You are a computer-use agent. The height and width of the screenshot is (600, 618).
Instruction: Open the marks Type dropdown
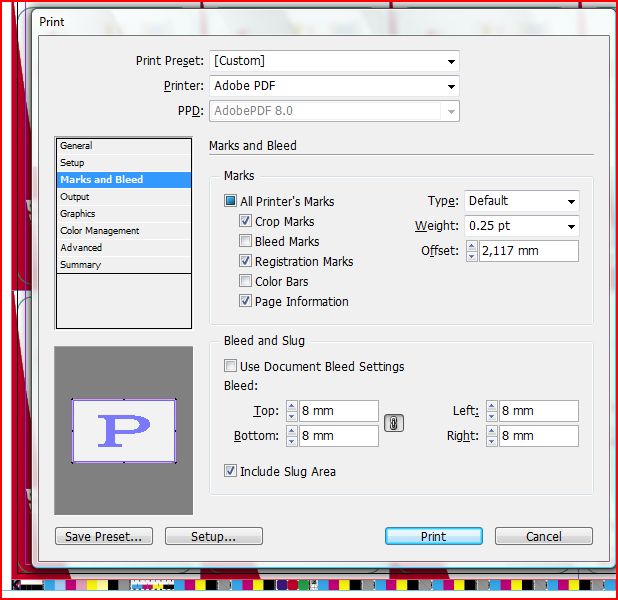521,201
